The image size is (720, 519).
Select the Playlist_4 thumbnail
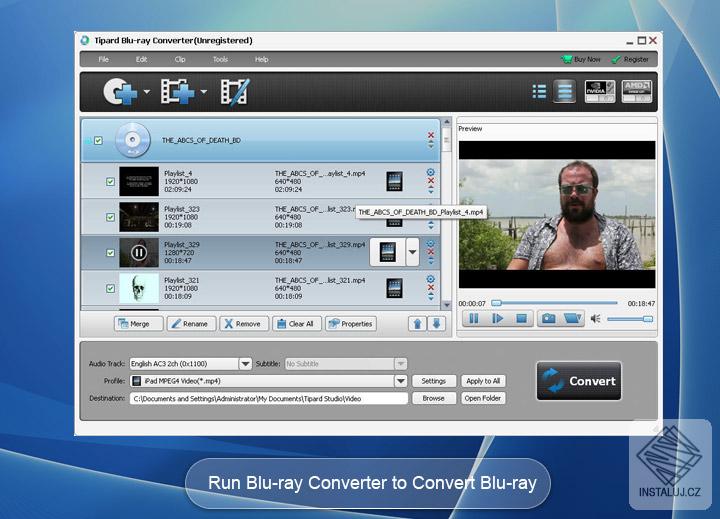139,181
